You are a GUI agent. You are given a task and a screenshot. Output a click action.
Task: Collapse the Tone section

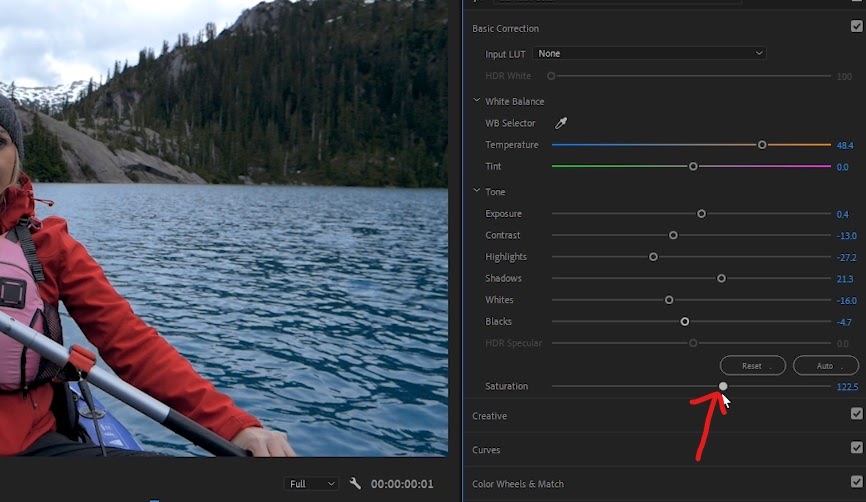[477, 191]
